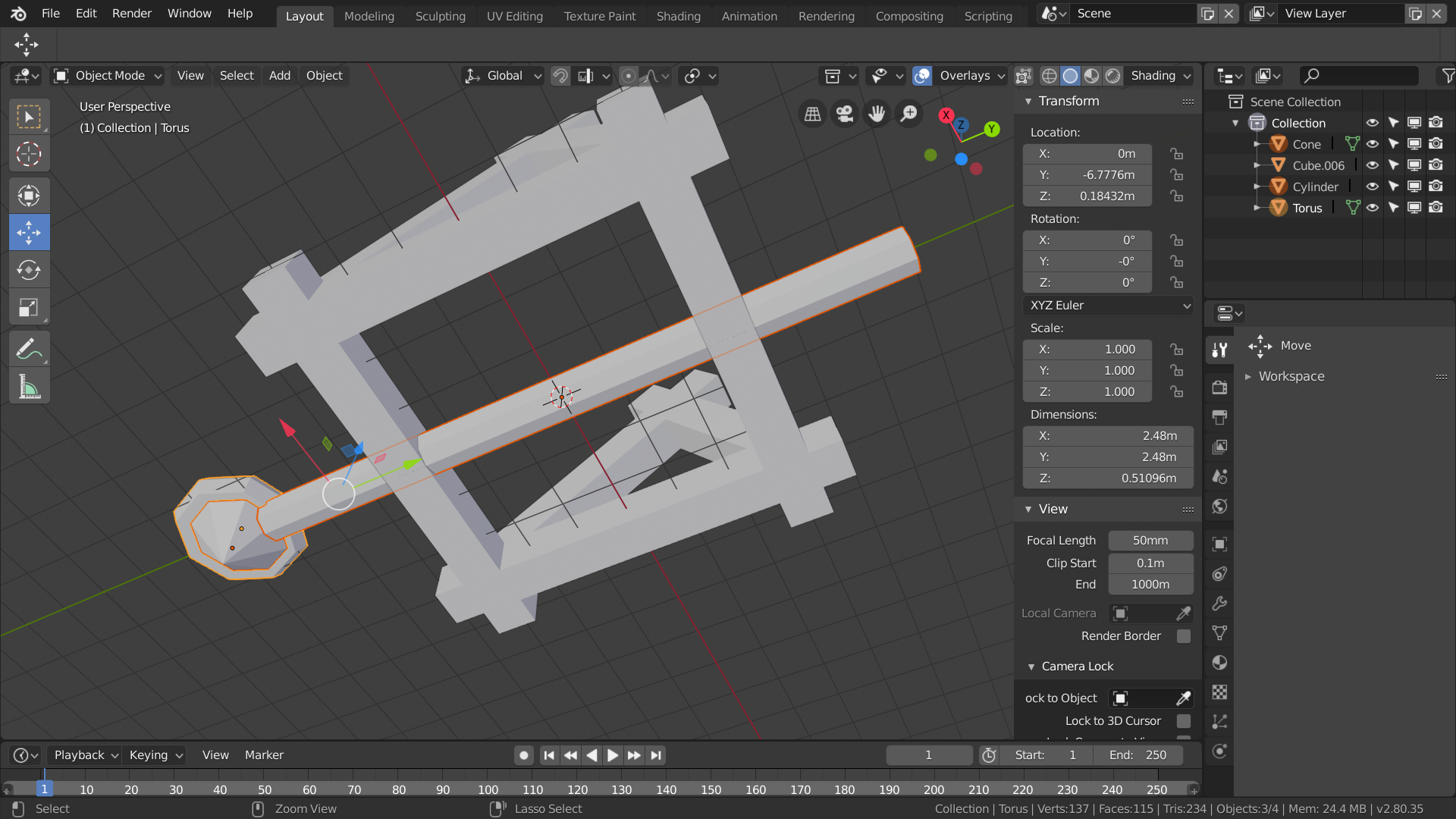1456x819 pixels.
Task: Open the Keying dropdown in timeline
Action: tap(155, 755)
